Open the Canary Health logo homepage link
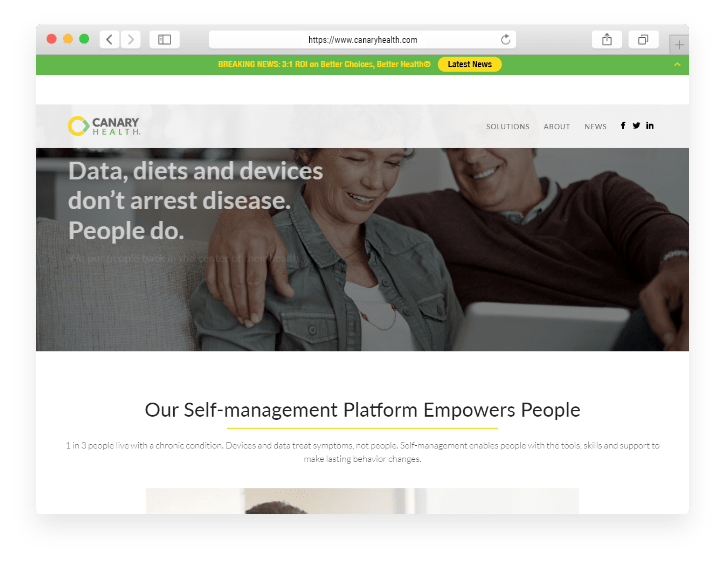725x562 pixels. coord(104,126)
